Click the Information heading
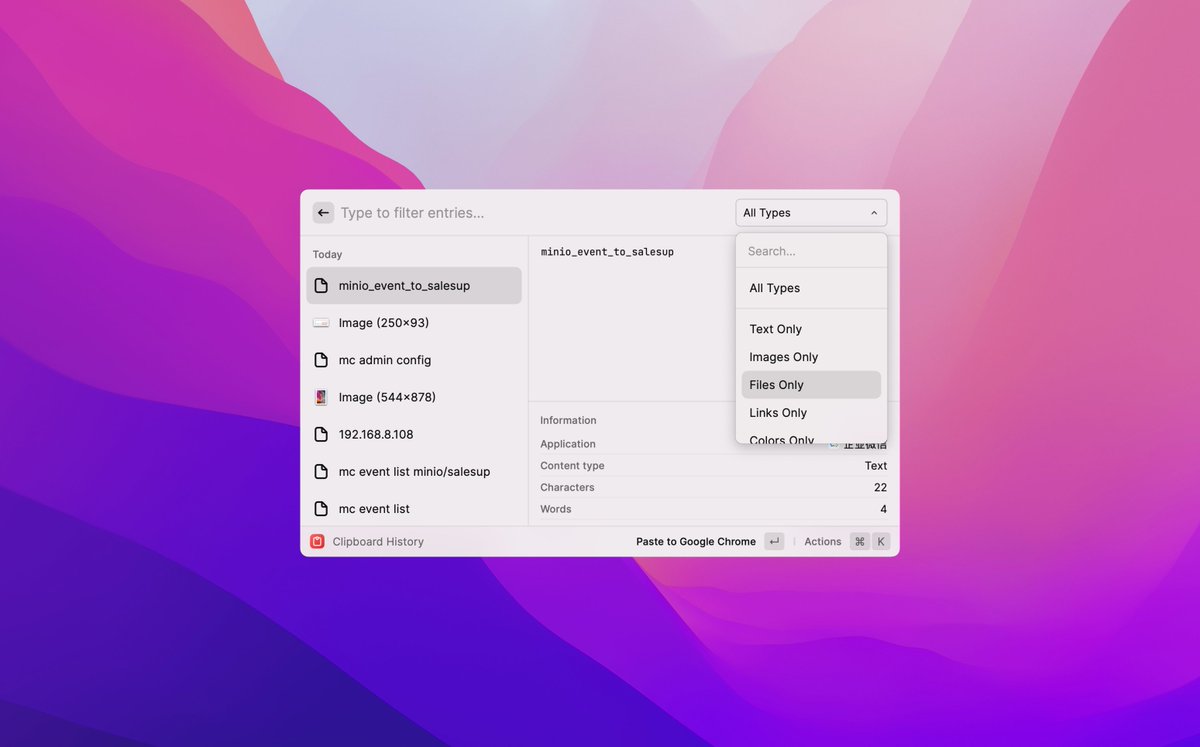 [568, 420]
